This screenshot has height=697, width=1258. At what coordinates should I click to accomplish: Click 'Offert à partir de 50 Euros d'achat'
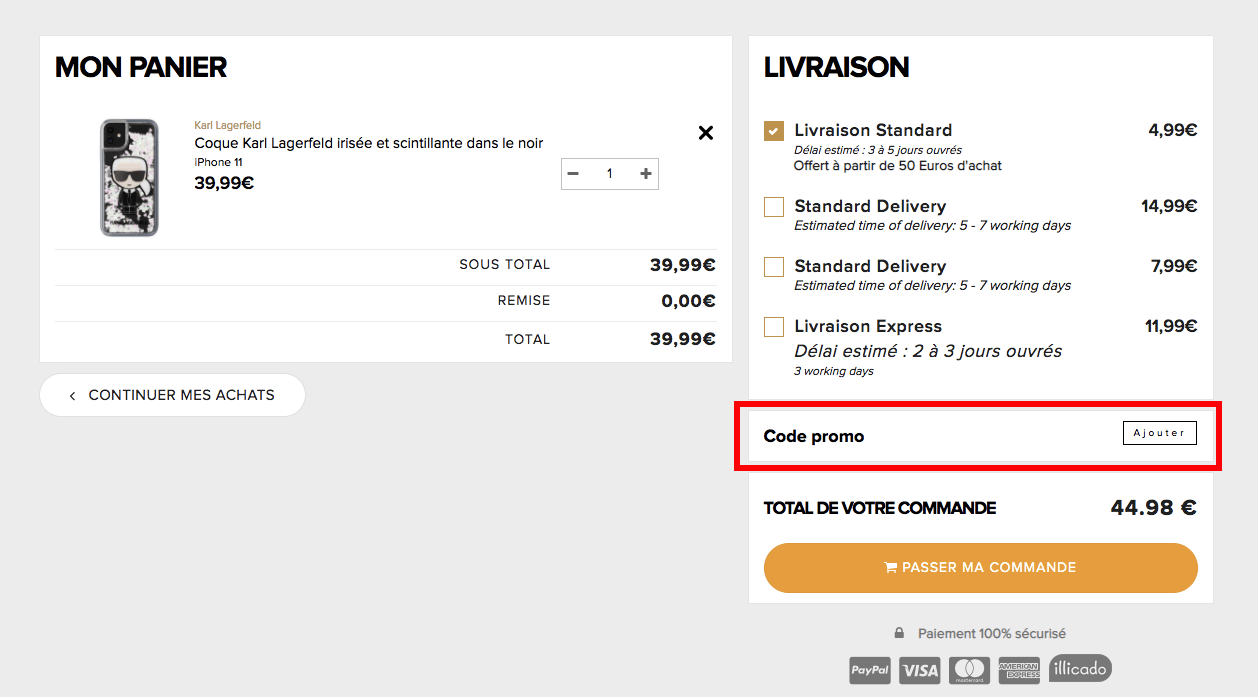click(x=898, y=165)
